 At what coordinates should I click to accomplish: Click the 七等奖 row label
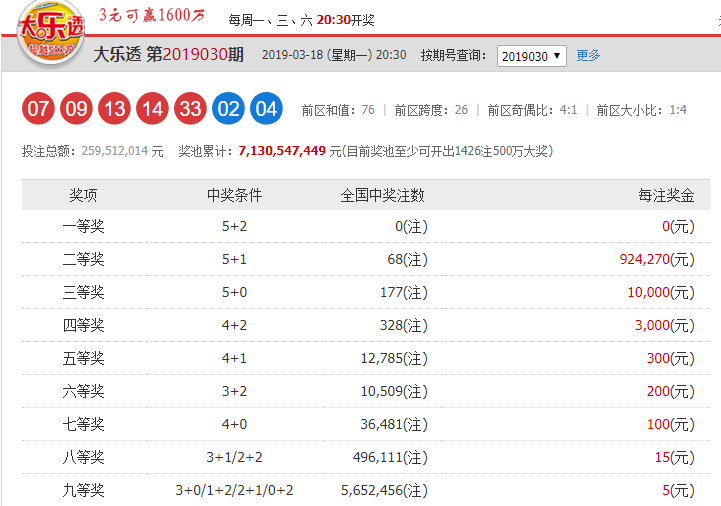pyautogui.click(x=83, y=424)
